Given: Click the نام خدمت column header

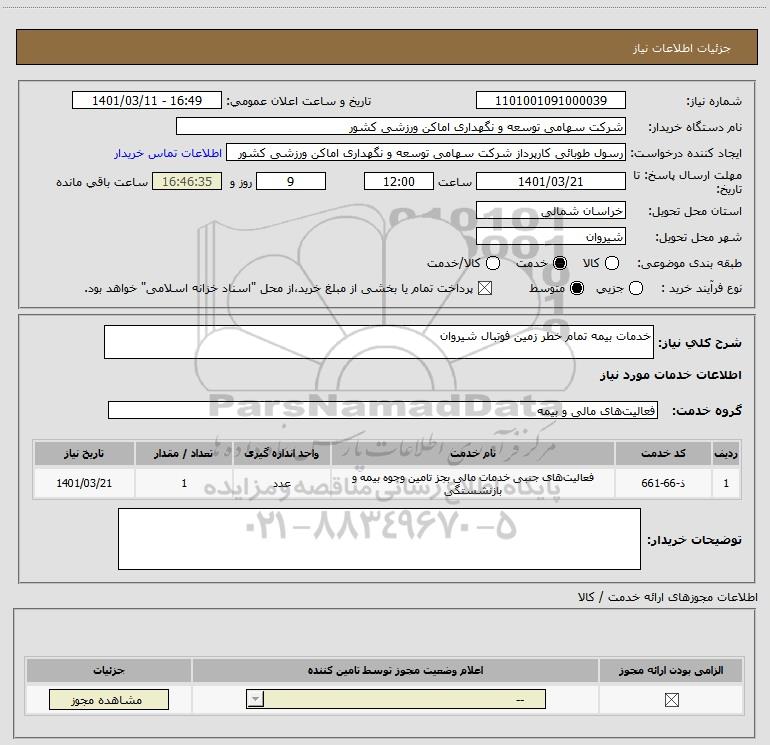Looking at the screenshot, I should (473, 453).
